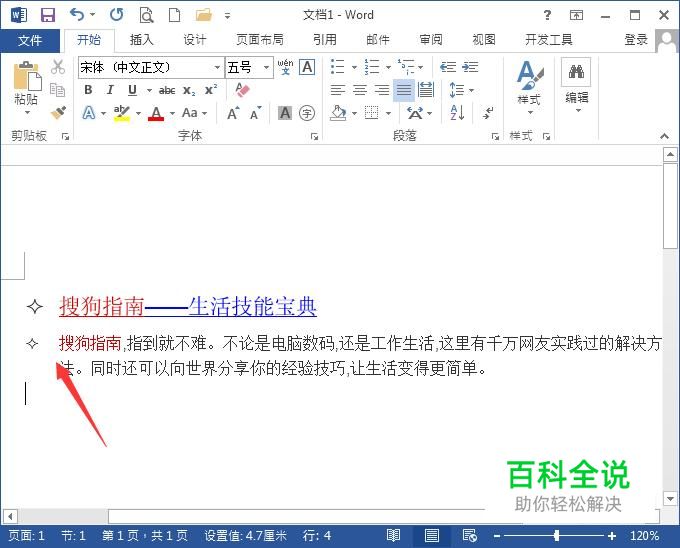
Task: Clear all formatting eraser icon
Action: point(242,90)
